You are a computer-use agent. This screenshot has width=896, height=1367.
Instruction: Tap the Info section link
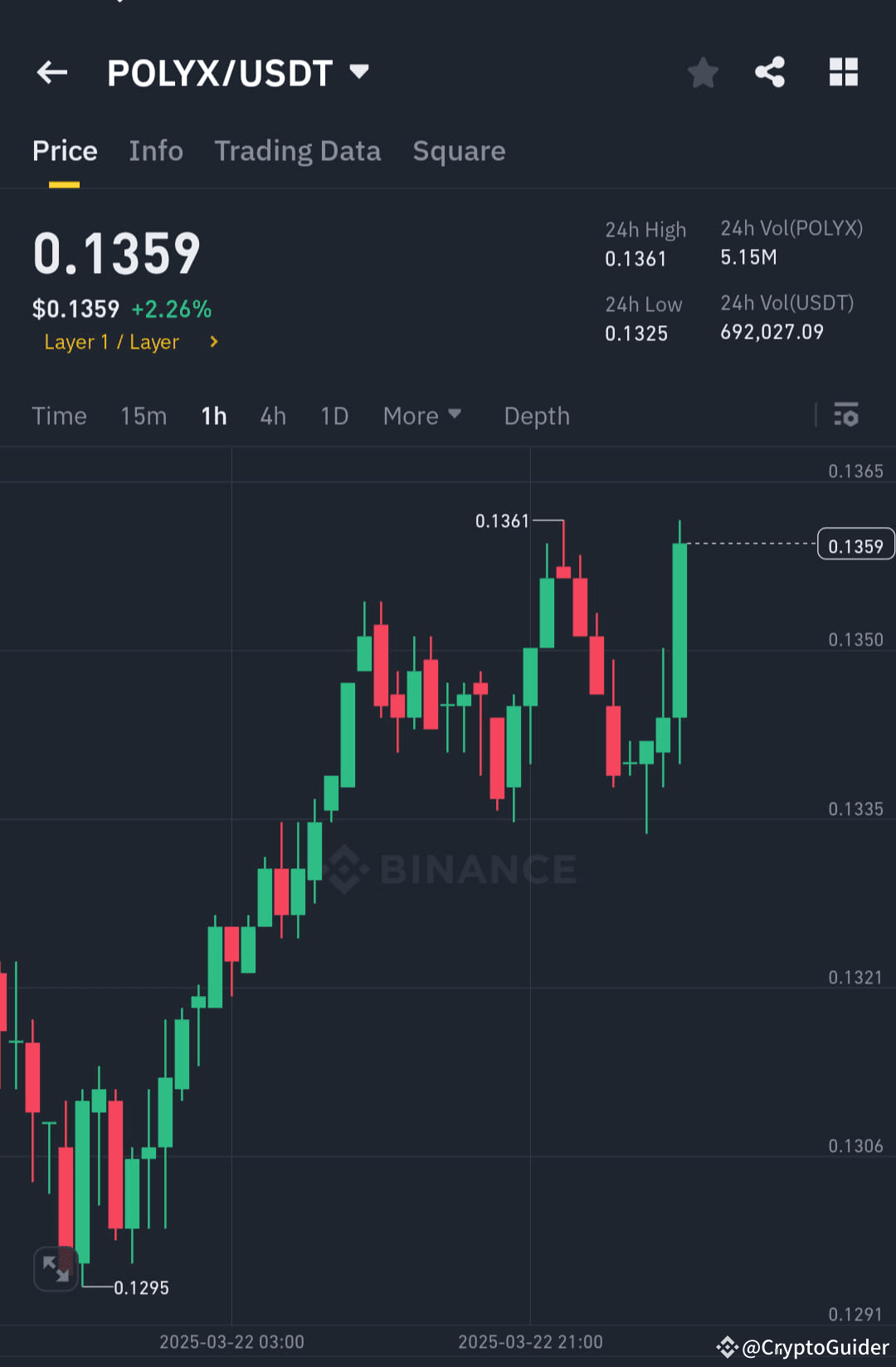(156, 151)
